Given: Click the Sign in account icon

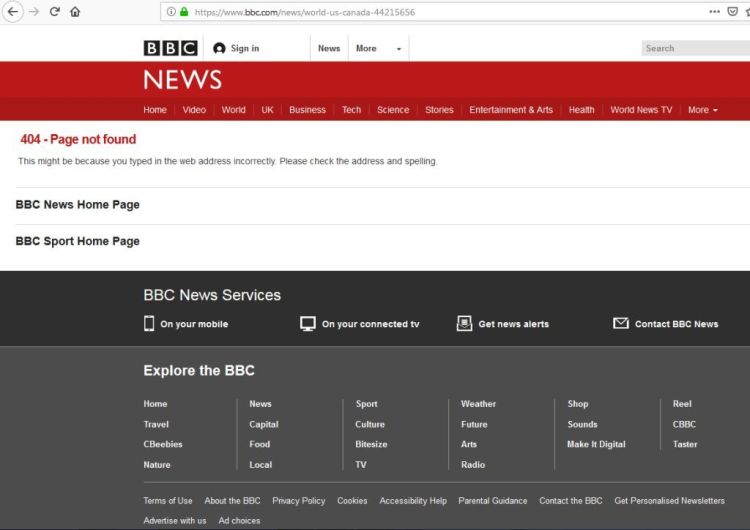Looking at the screenshot, I should [219, 48].
